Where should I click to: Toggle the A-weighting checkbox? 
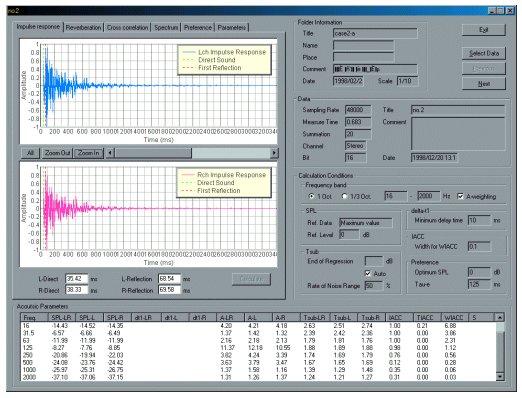[460, 196]
